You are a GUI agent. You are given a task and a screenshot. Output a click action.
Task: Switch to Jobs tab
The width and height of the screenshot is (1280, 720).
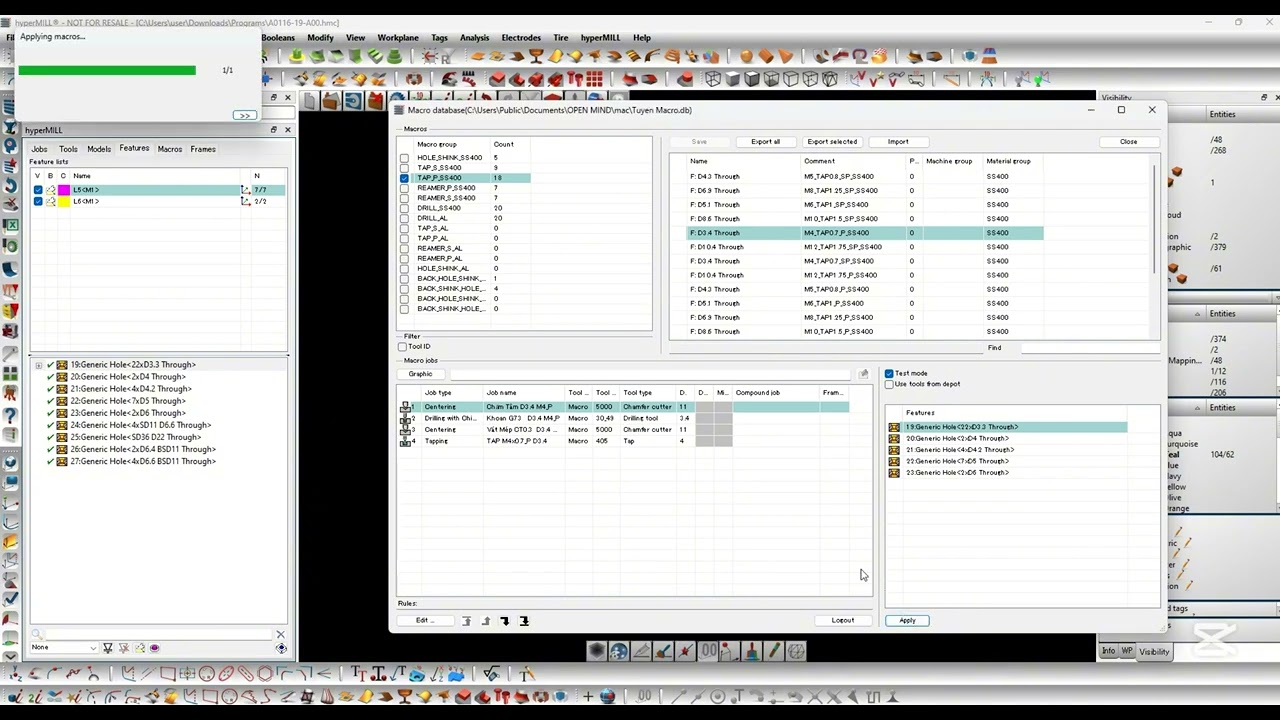[x=39, y=149]
